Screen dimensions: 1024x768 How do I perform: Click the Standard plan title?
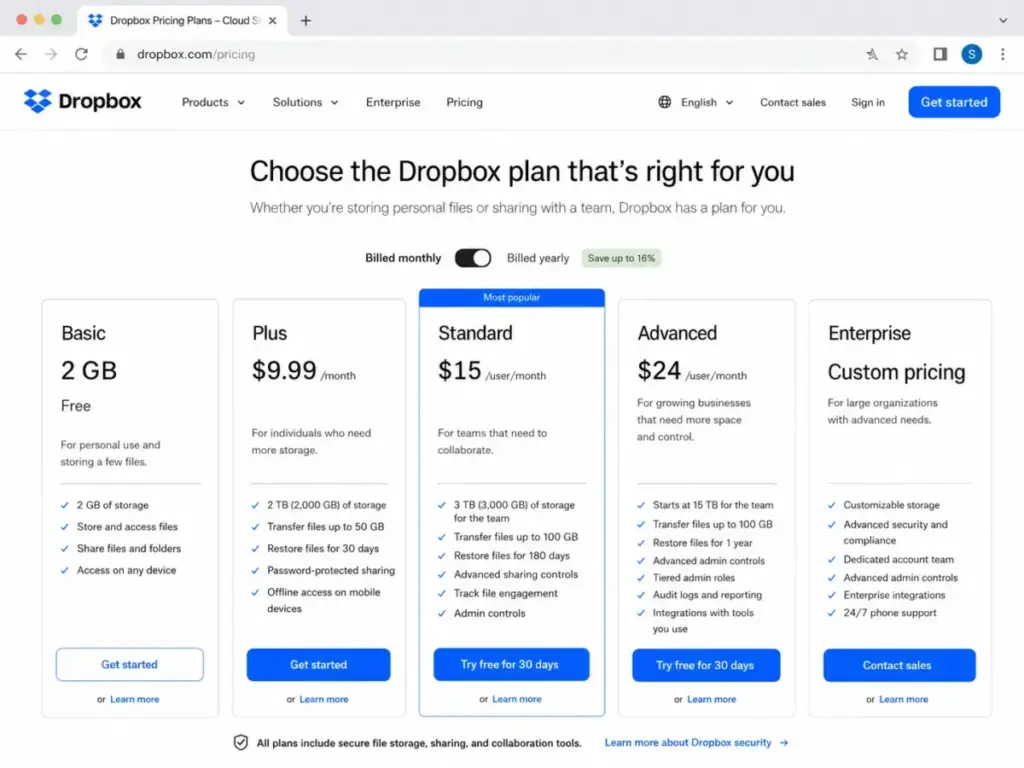click(x=475, y=333)
